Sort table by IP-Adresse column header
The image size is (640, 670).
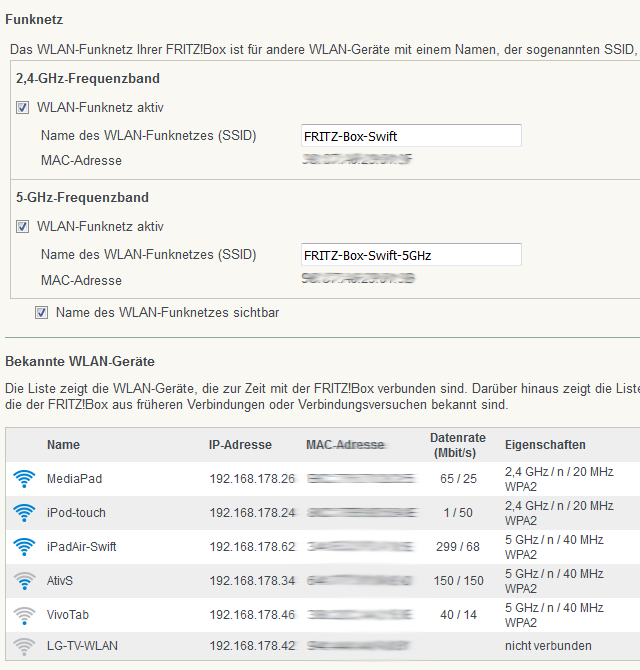[240, 445]
